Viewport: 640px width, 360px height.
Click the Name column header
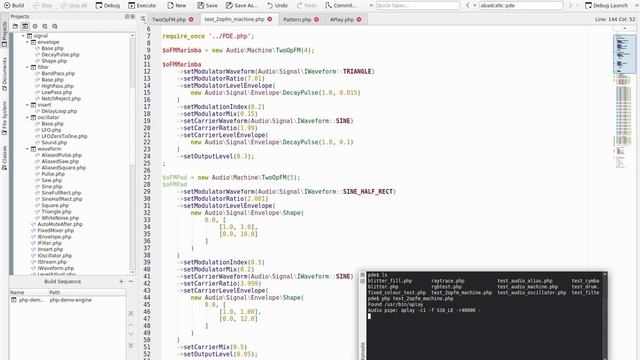pyautogui.click(x=29, y=292)
